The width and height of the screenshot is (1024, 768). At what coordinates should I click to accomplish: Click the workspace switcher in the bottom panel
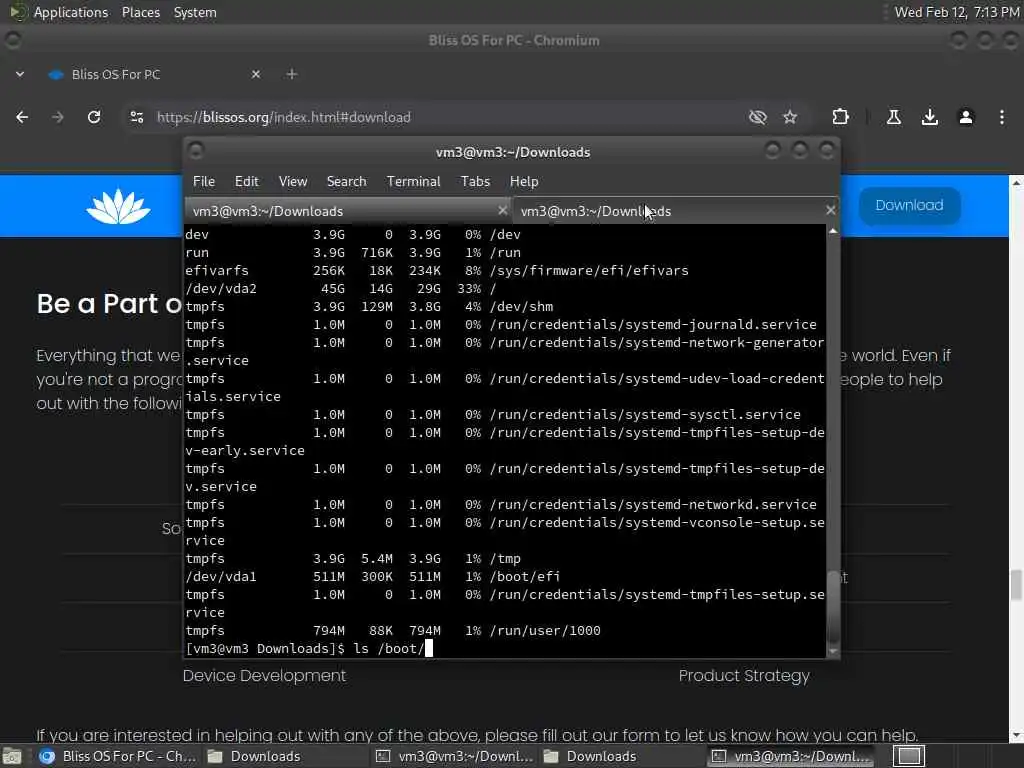(x=909, y=756)
